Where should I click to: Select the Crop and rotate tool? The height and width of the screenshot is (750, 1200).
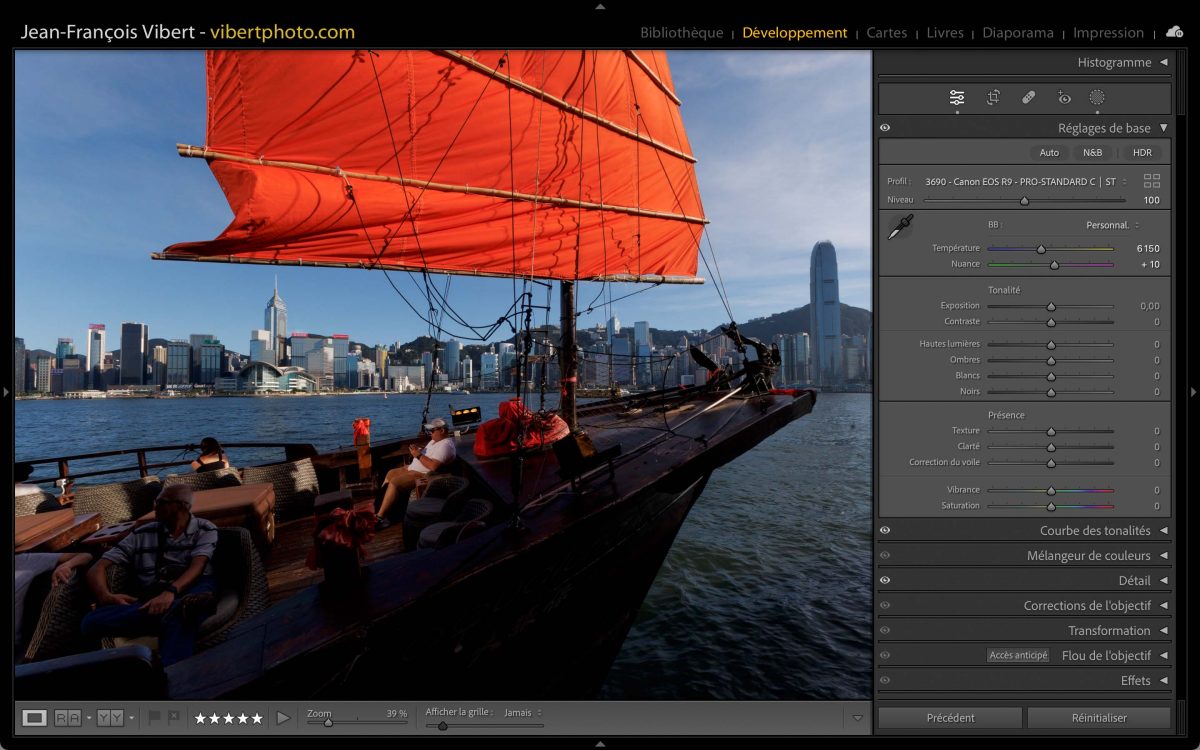pyautogui.click(x=993, y=97)
